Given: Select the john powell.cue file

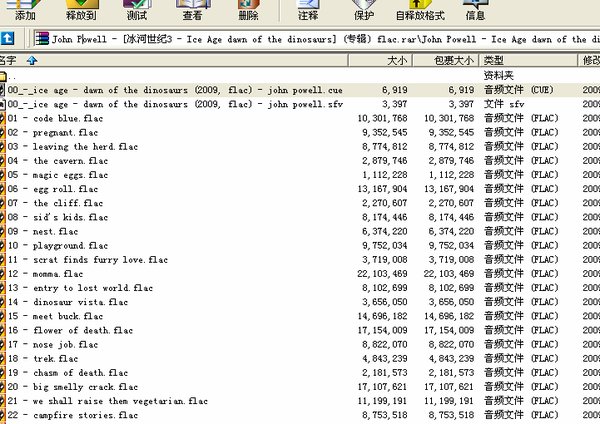Looking at the screenshot, I should click(172, 90).
